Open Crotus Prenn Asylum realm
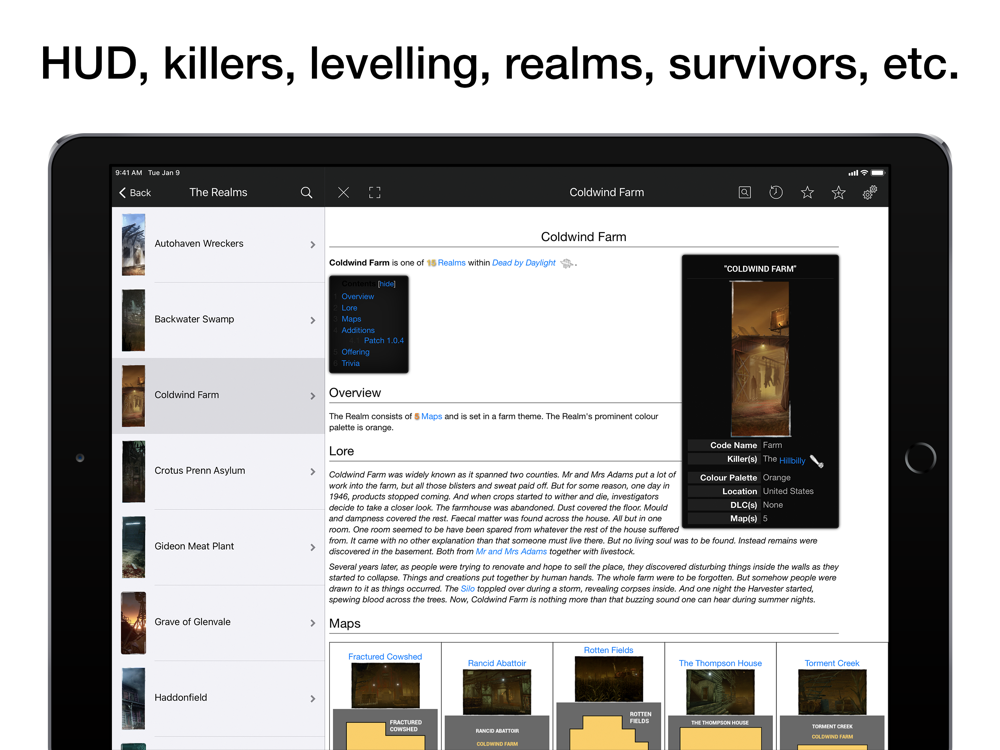1000x750 pixels. click(x=218, y=471)
